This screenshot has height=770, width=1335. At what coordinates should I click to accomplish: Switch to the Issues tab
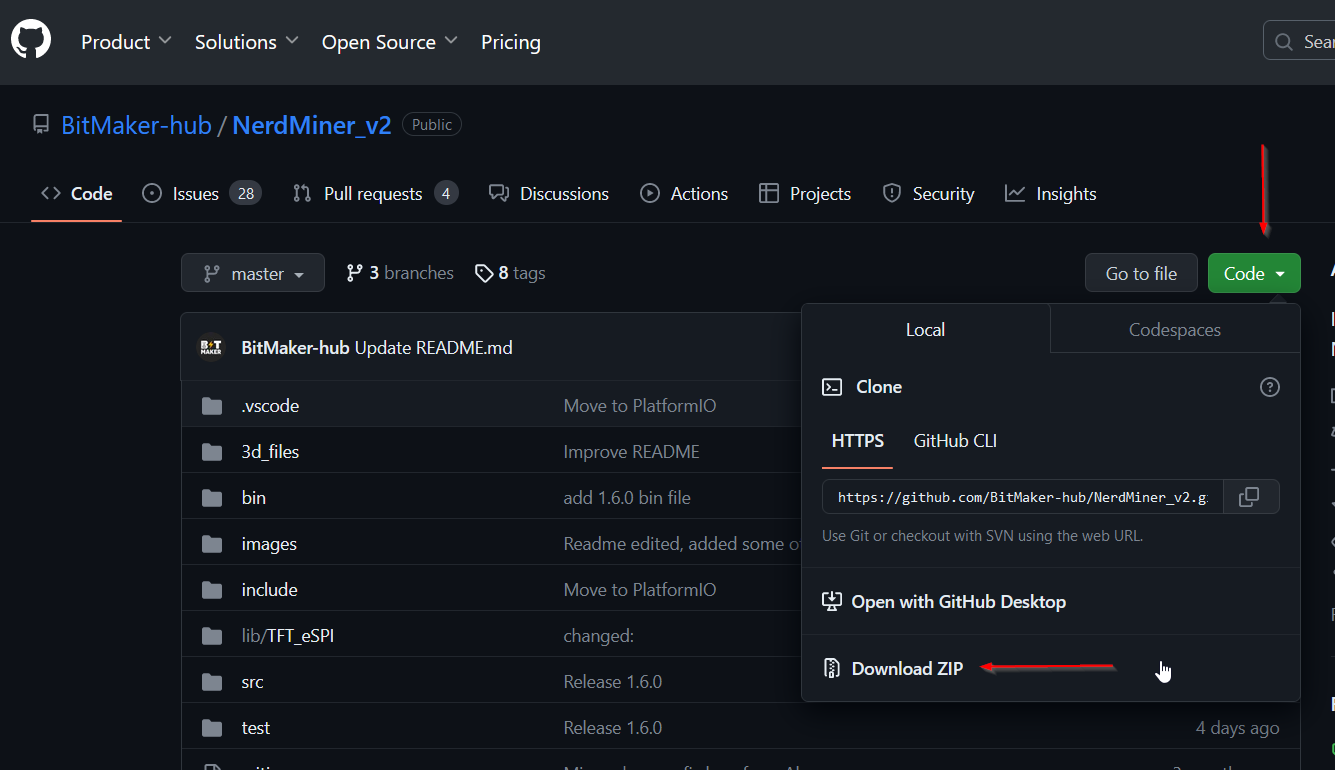tap(202, 194)
